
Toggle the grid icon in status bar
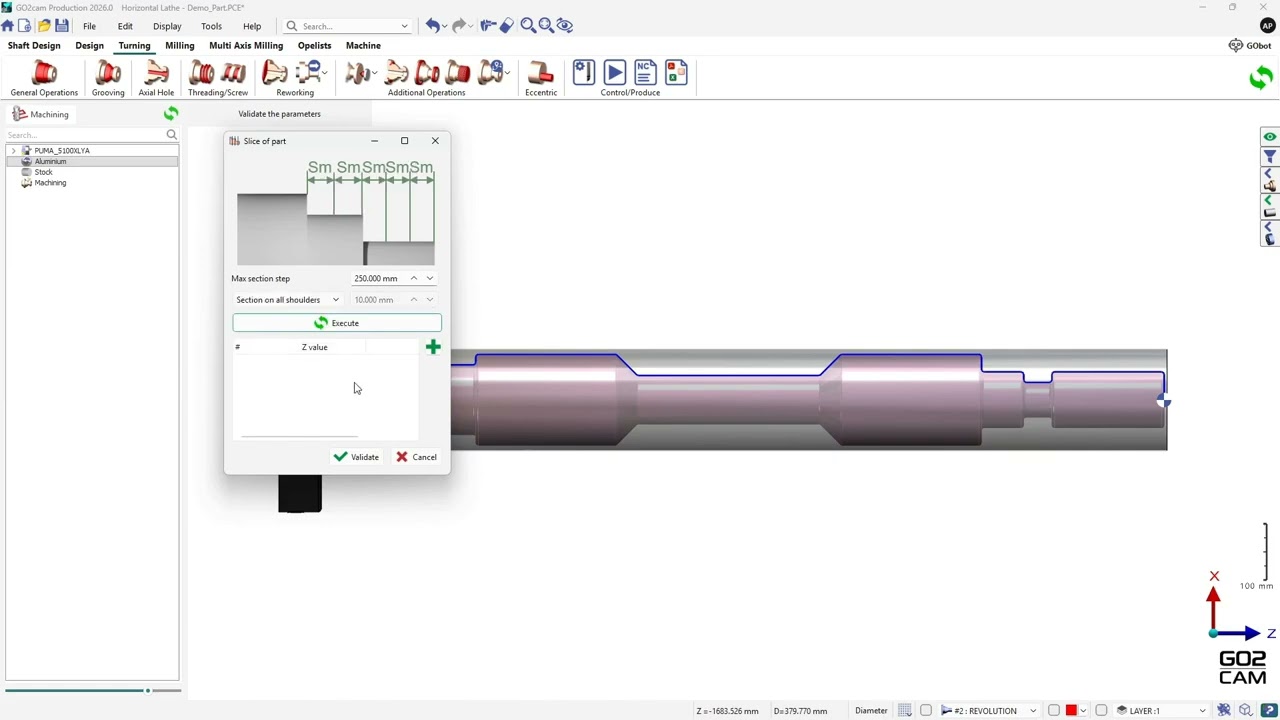[x=905, y=710]
